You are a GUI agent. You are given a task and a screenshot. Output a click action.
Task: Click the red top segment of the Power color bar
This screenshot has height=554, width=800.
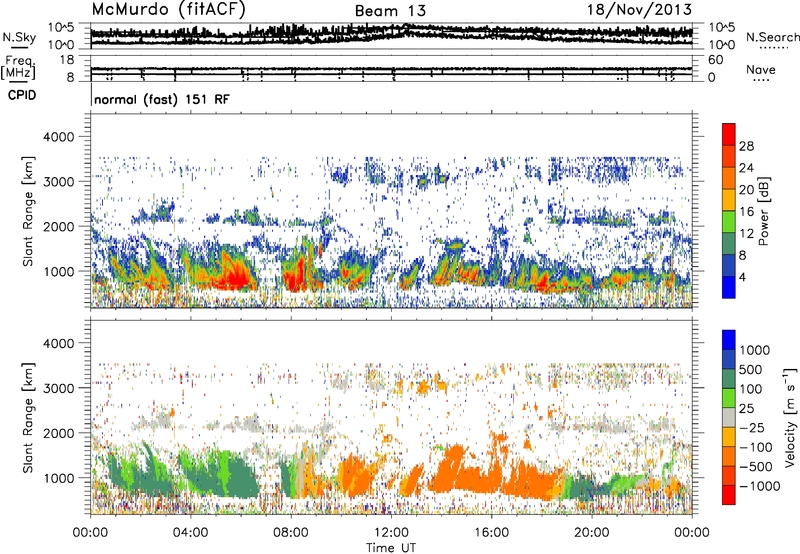click(729, 134)
